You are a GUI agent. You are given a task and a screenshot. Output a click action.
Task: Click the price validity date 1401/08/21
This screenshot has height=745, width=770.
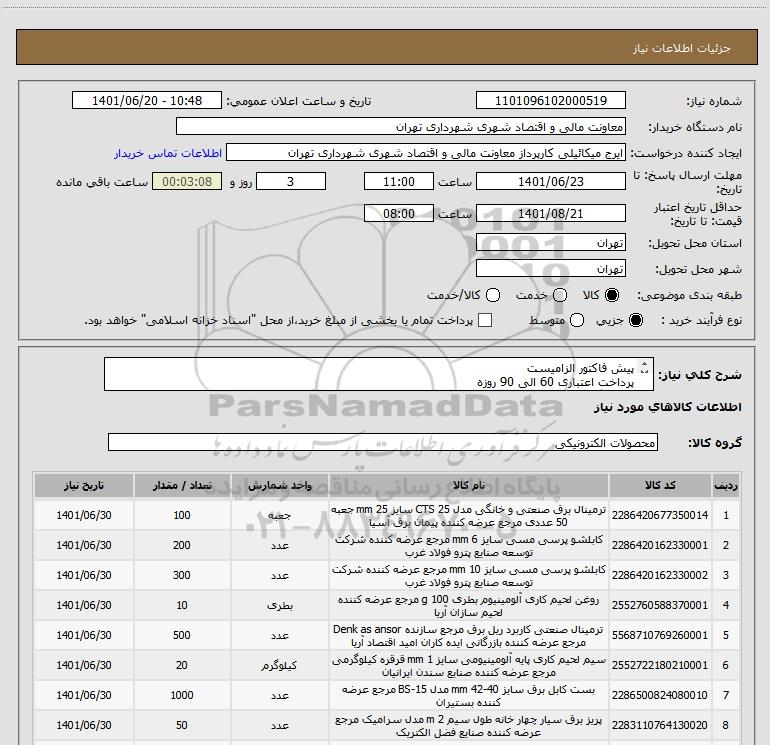pyautogui.click(x=550, y=213)
